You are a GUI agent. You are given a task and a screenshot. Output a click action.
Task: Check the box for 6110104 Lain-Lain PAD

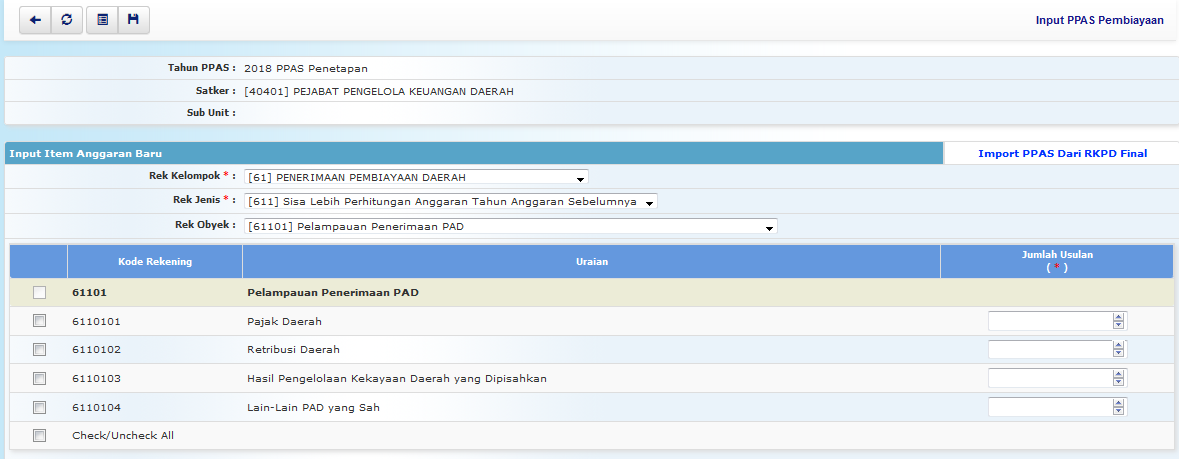point(39,407)
